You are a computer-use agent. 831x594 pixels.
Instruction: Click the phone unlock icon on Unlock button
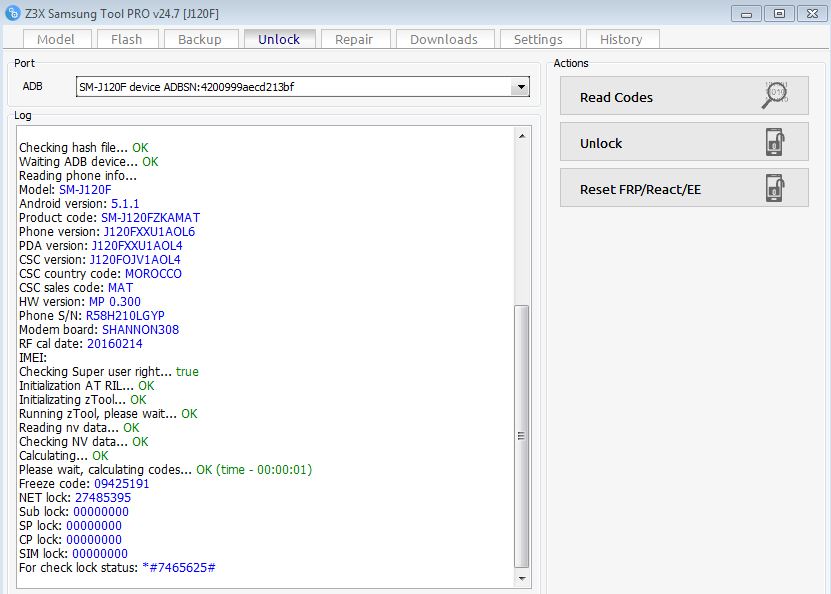tap(775, 142)
